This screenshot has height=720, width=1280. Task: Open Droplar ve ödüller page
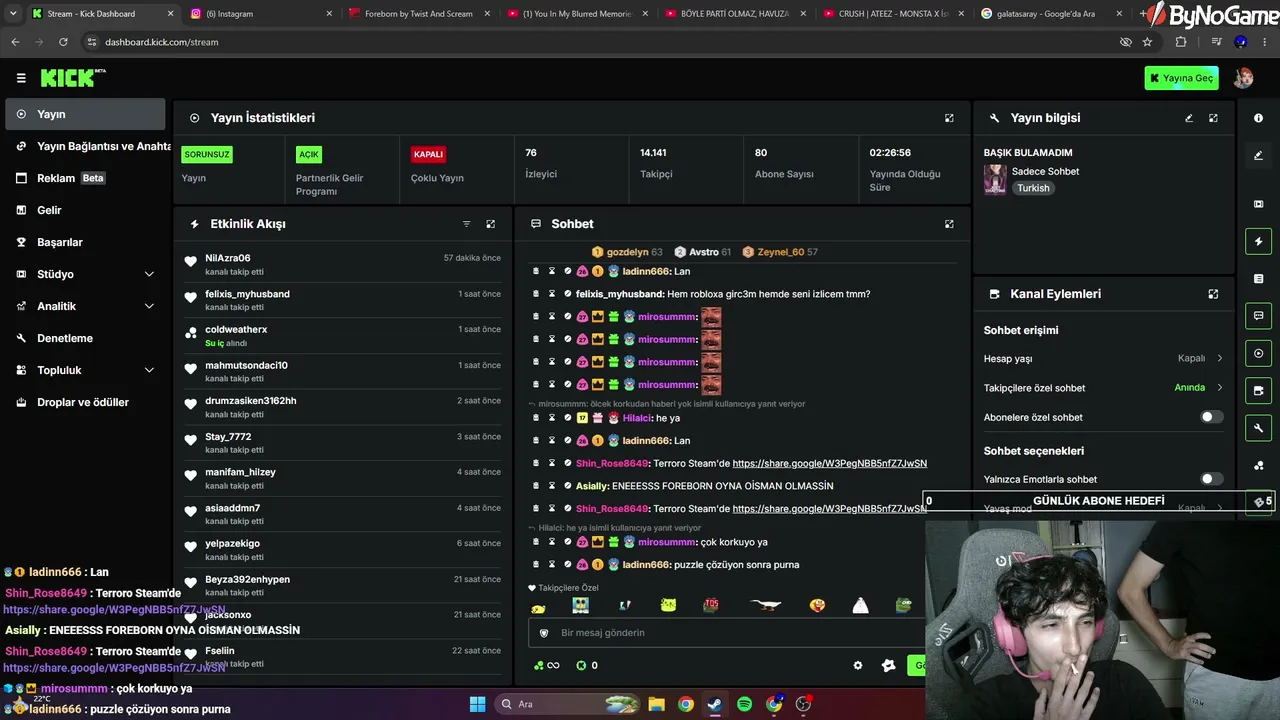click(x=85, y=402)
